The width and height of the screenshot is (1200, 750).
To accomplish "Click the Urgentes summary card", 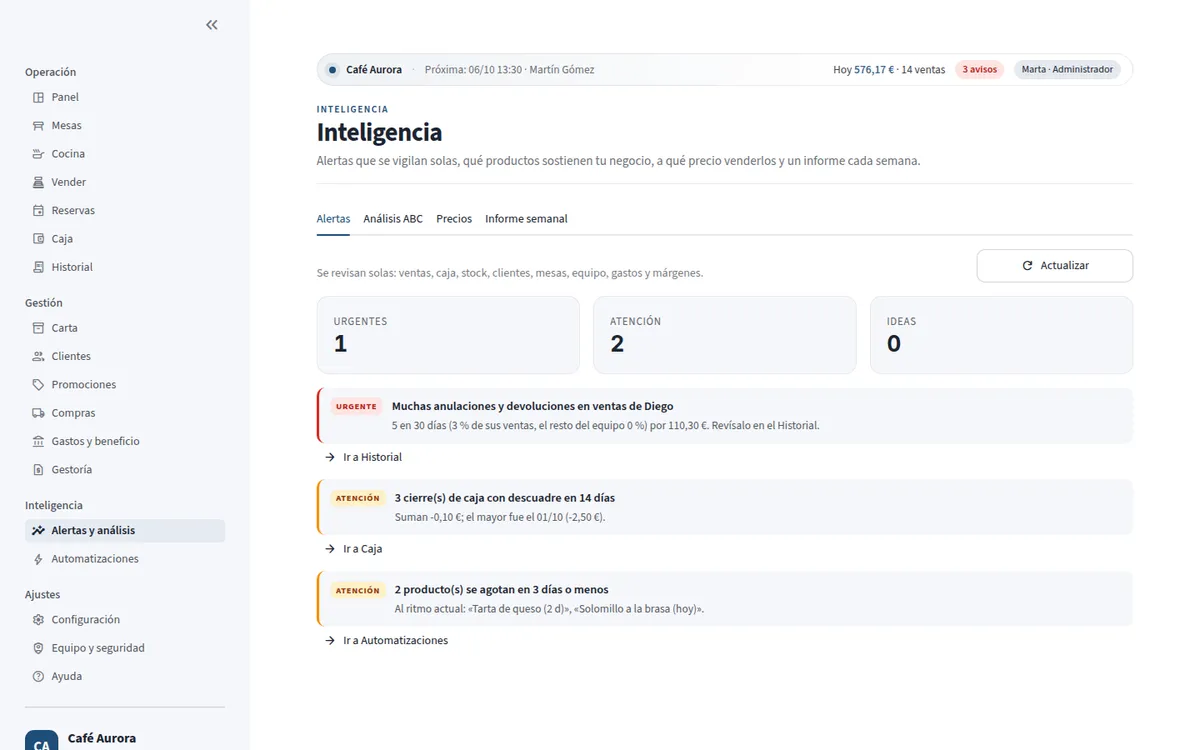I will coord(448,335).
